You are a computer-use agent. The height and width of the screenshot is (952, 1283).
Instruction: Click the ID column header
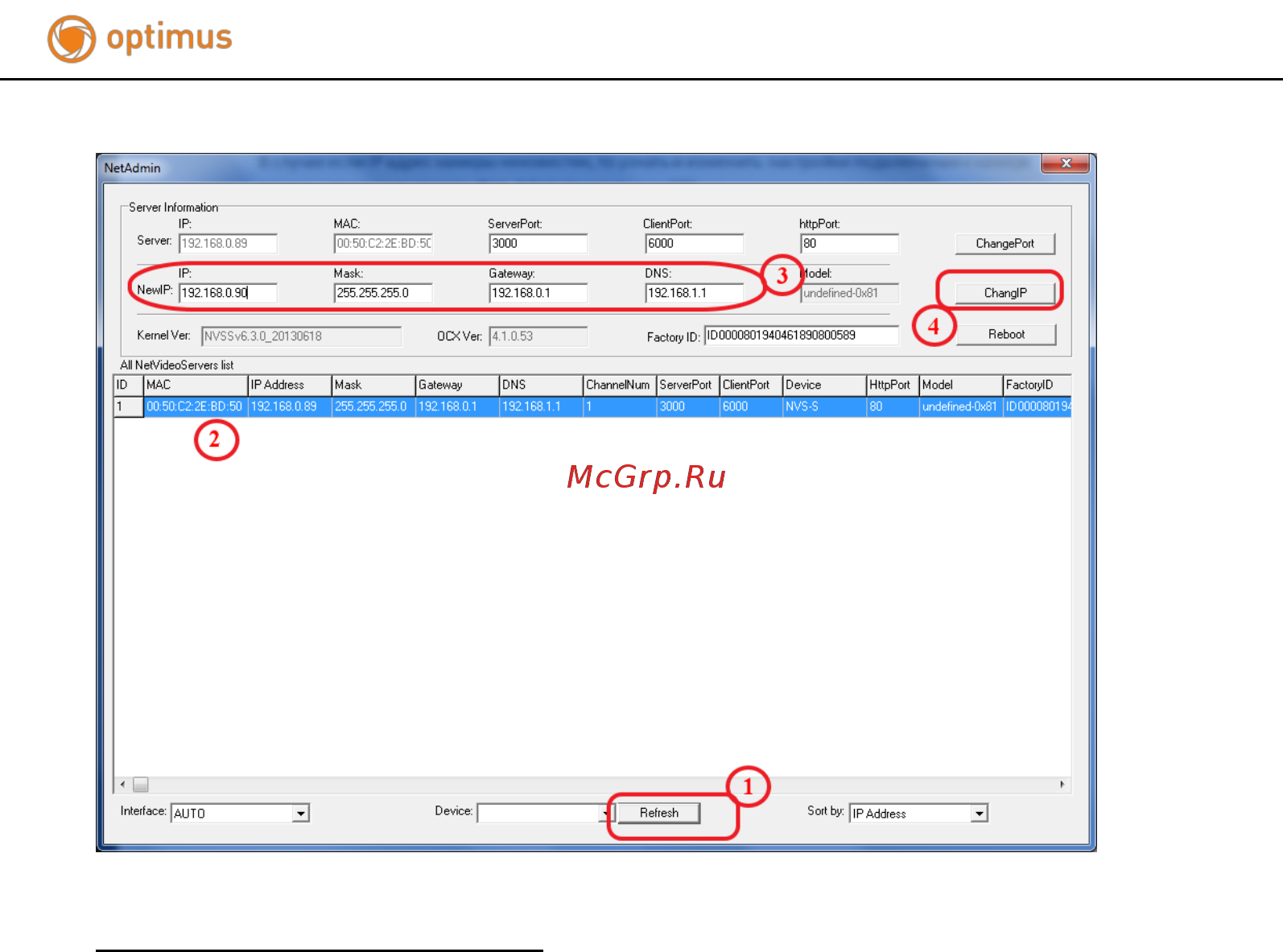(x=129, y=385)
